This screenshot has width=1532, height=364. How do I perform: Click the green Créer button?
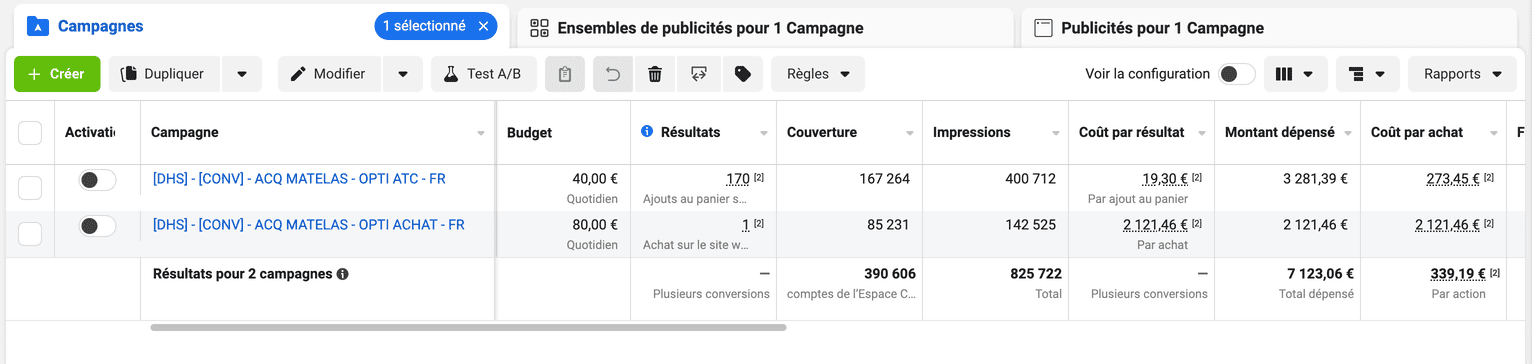[57, 74]
